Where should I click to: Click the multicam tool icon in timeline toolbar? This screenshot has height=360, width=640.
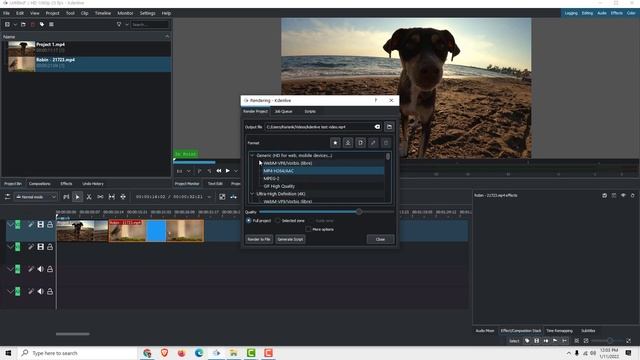pyautogui.click(x=123, y=197)
